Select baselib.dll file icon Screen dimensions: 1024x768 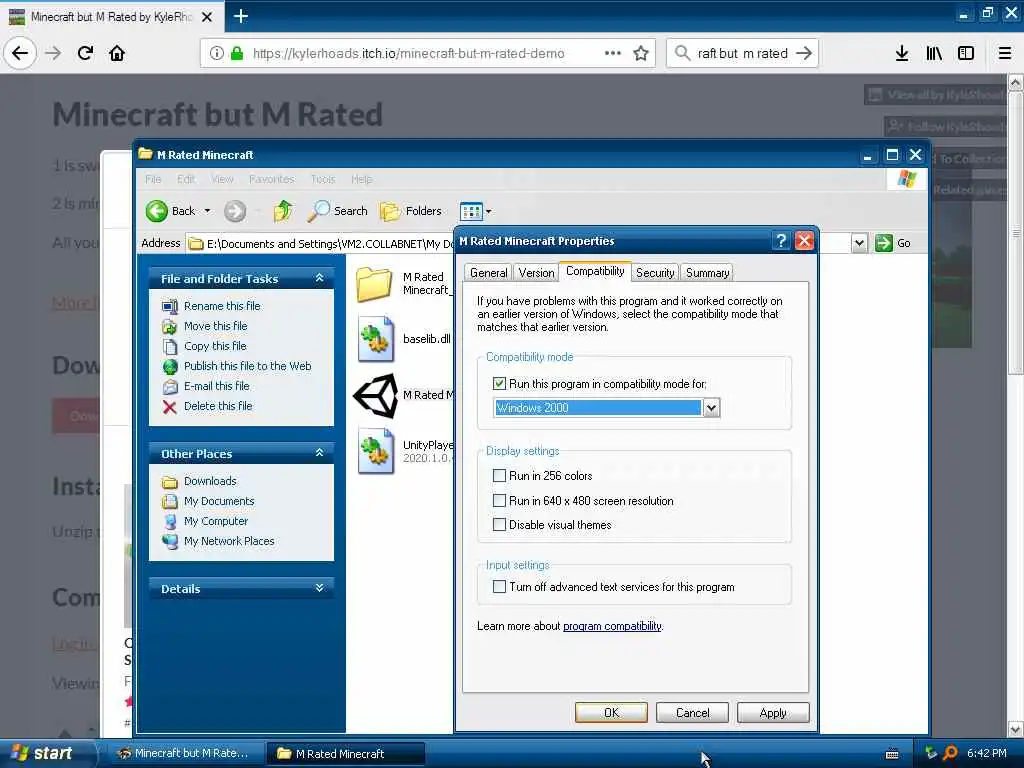click(x=376, y=339)
